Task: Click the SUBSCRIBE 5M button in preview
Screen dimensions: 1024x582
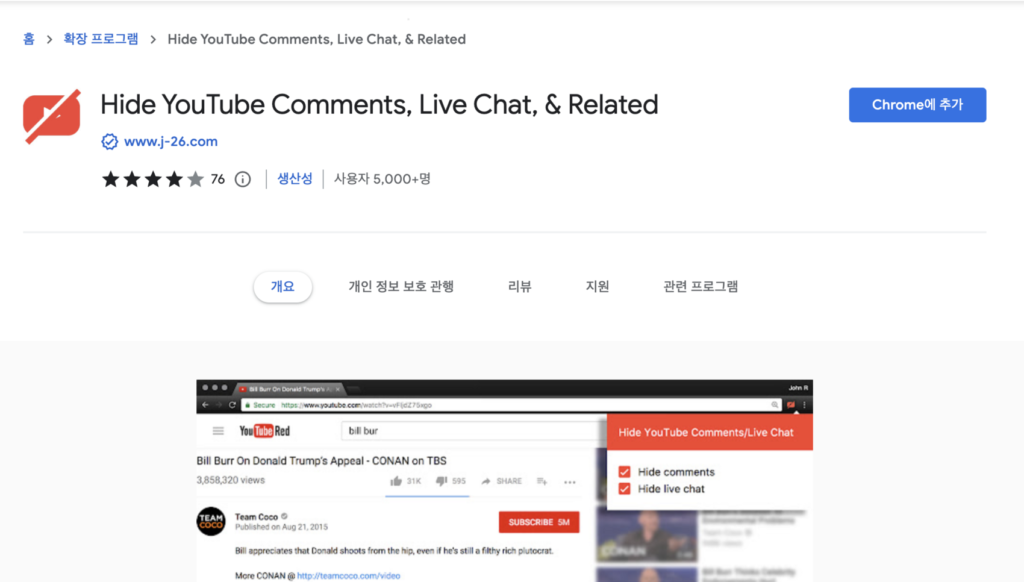Action: [x=539, y=522]
